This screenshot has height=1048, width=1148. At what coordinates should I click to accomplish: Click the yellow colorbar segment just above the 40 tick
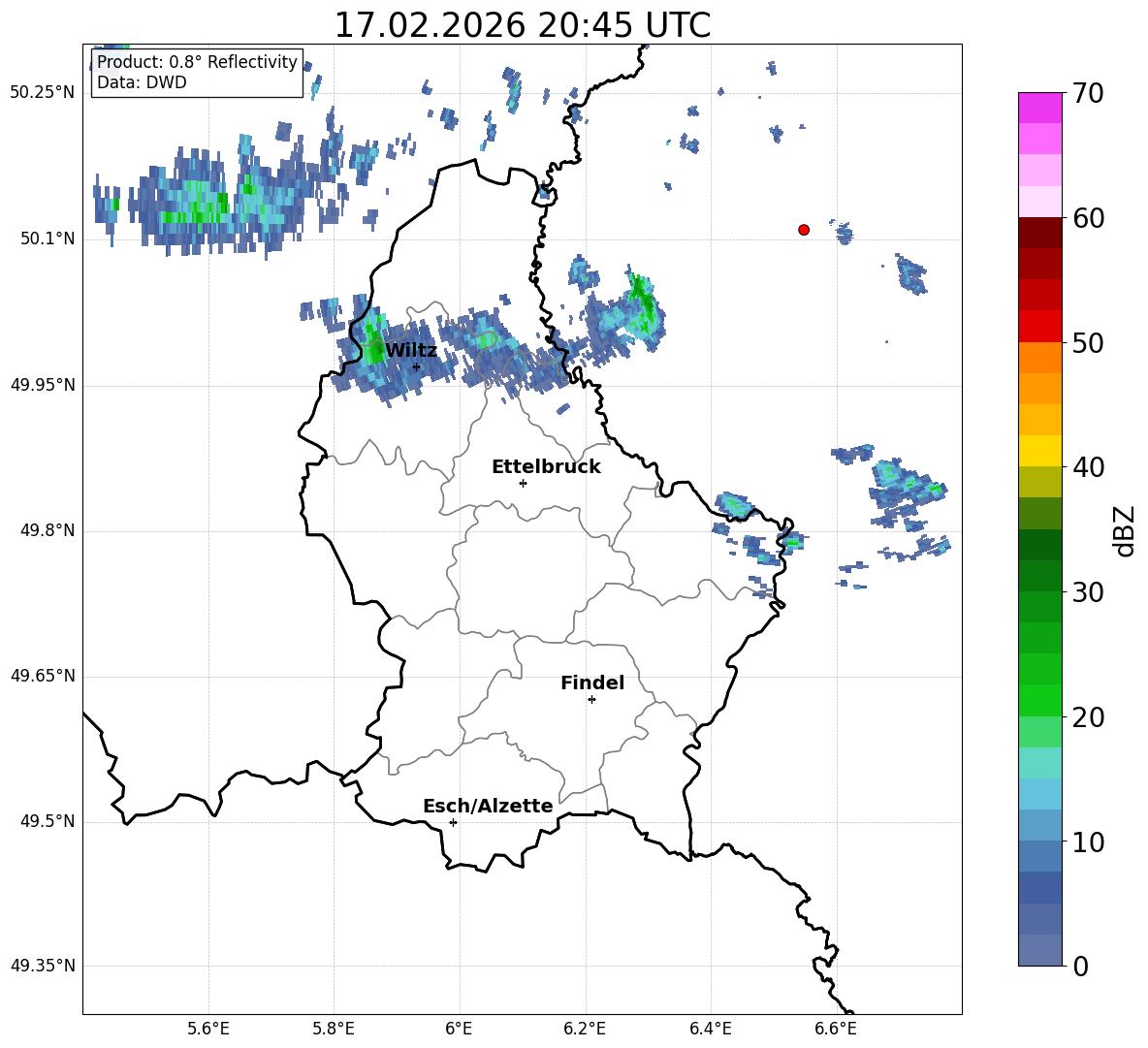(x=1039, y=451)
